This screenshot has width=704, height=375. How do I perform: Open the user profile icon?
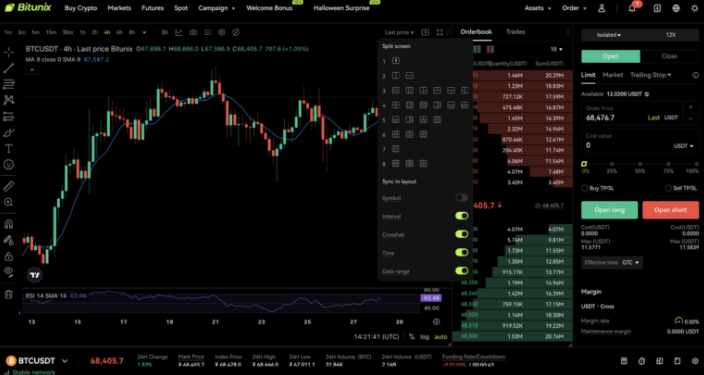tap(602, 8)
